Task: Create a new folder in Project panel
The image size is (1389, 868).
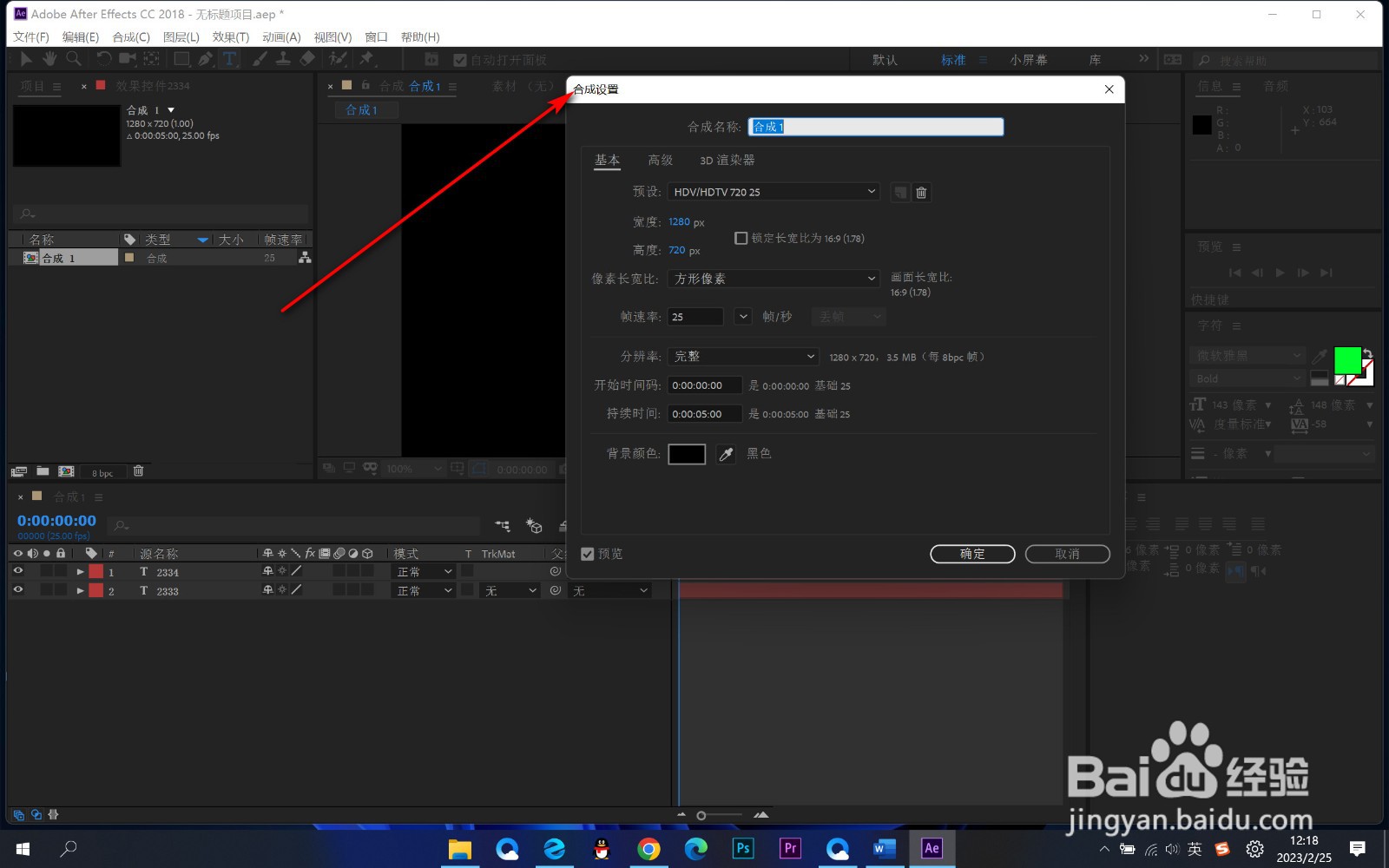Action: click(43, 471)
